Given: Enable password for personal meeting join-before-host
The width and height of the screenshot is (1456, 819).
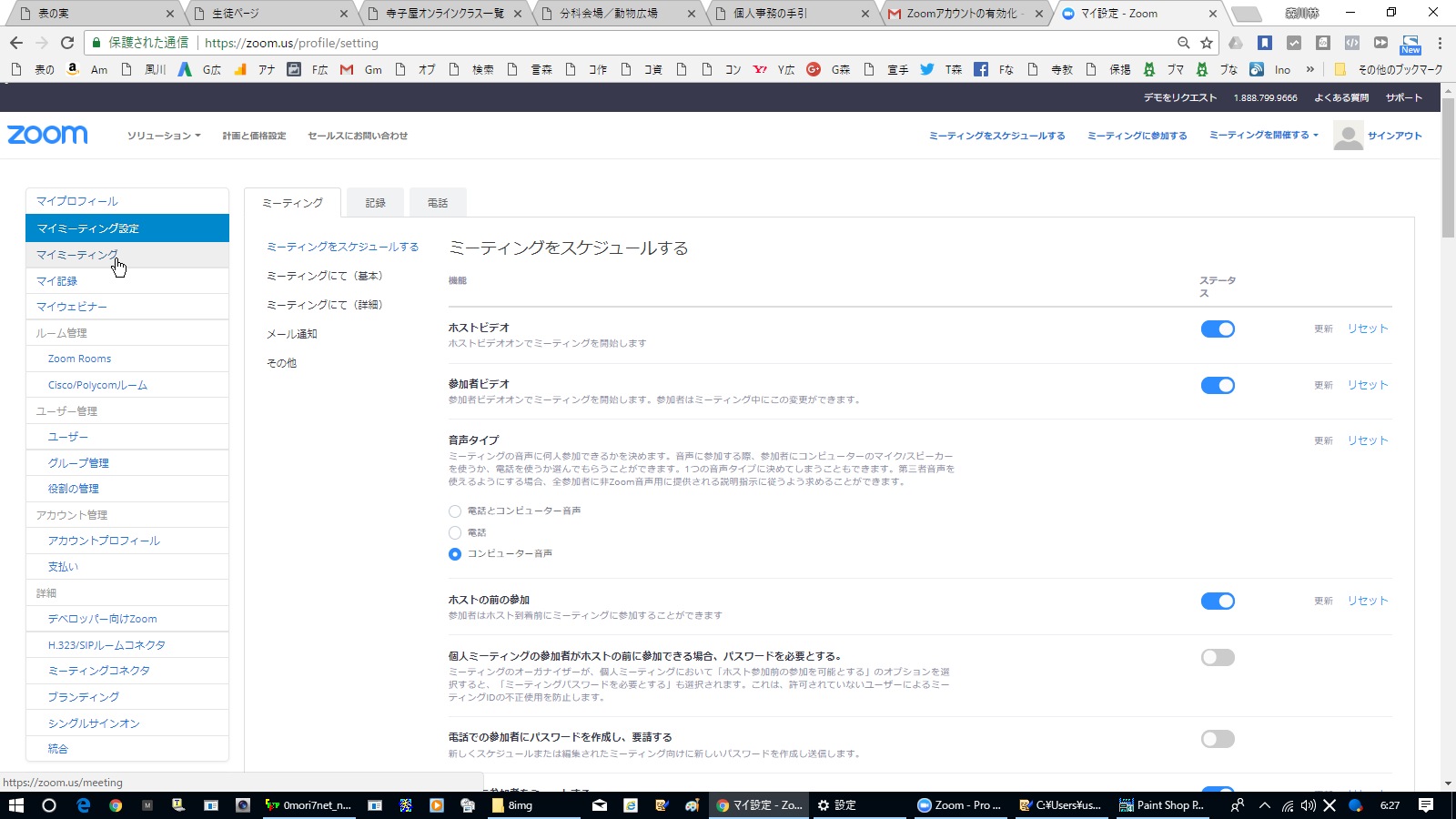Looking at the screenshot, I should (x=1218, y=657).
